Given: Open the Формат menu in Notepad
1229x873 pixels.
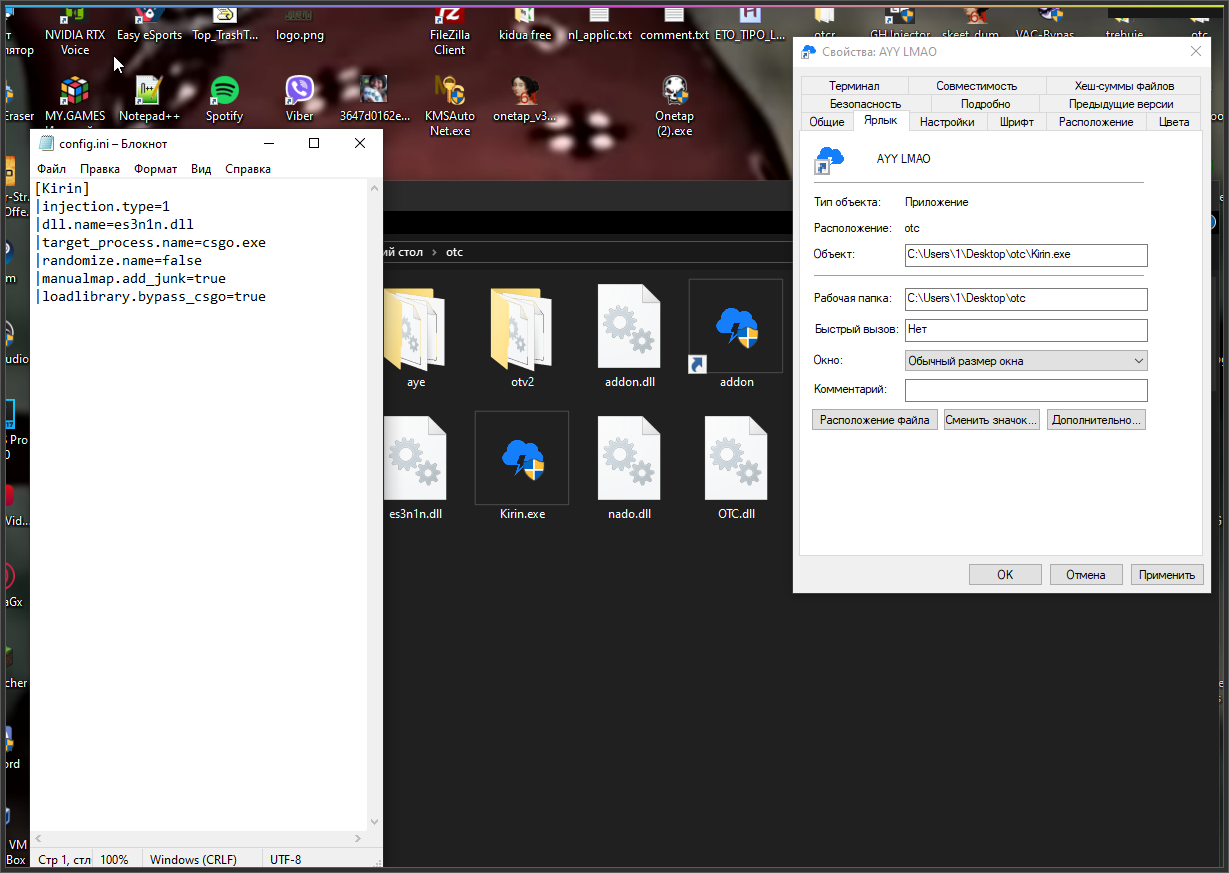Looking at the screenshot, I should point(155,169).
